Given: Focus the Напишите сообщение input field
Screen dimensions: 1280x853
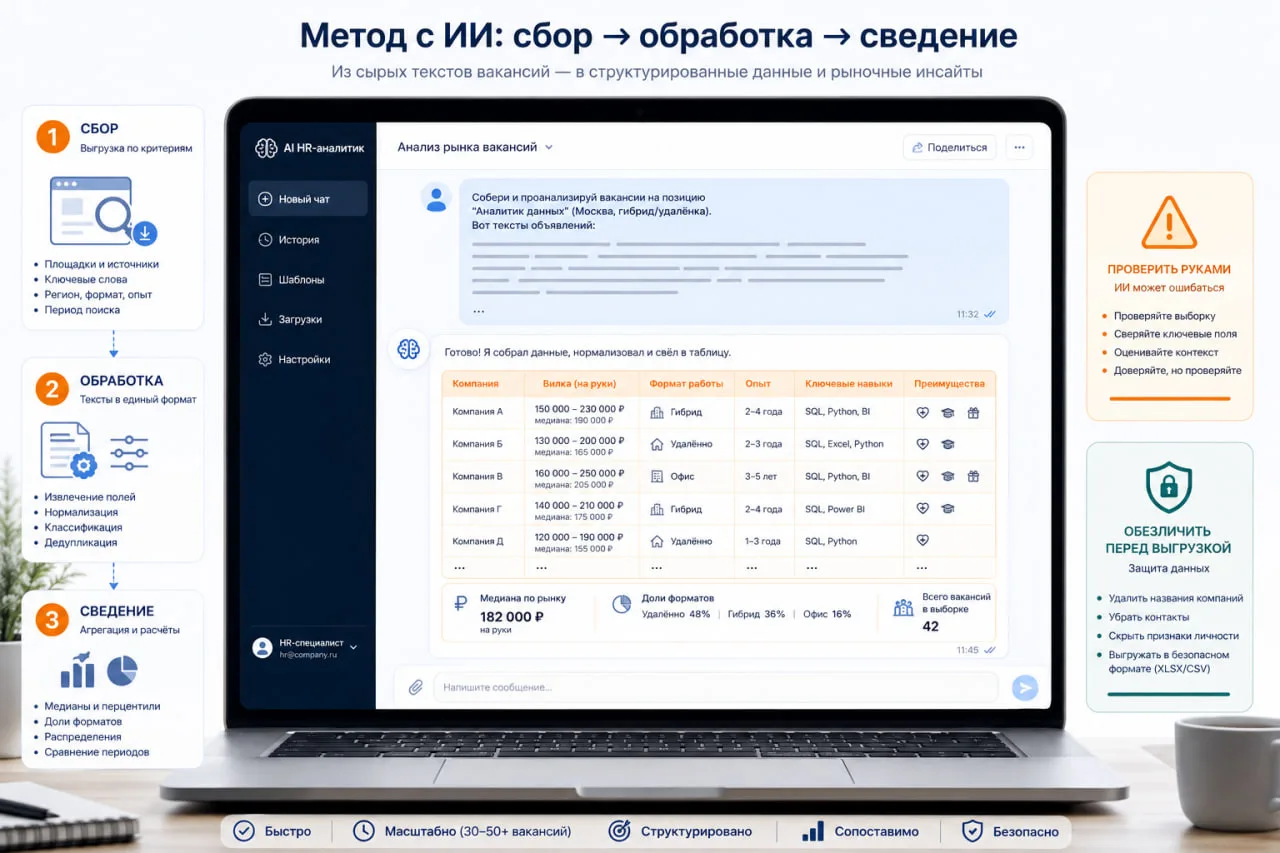Looking at the screenshot, I should (x=716, y=688).
